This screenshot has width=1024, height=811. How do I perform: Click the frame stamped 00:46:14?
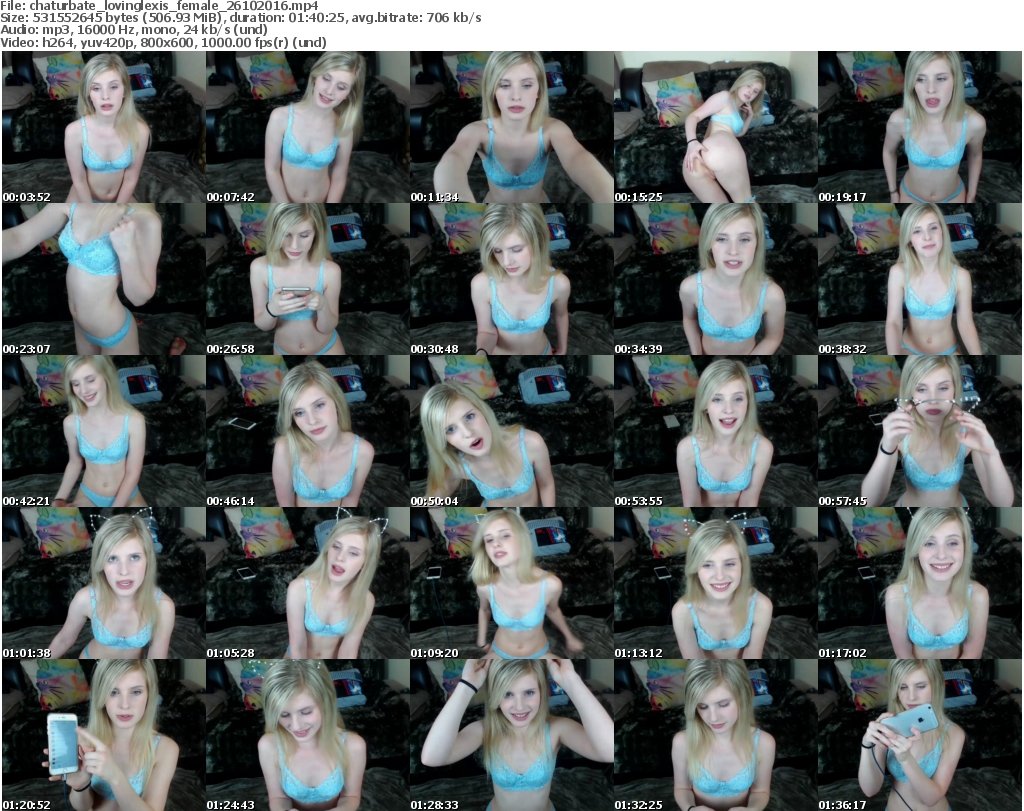[308, 432]
